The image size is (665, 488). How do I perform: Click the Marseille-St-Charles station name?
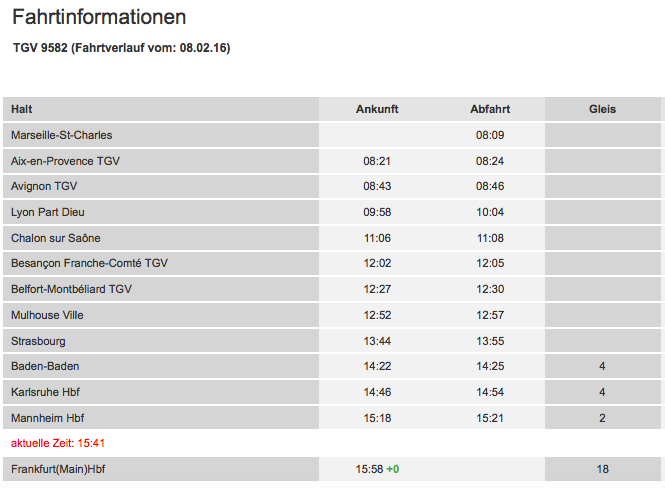coord(61,135)
